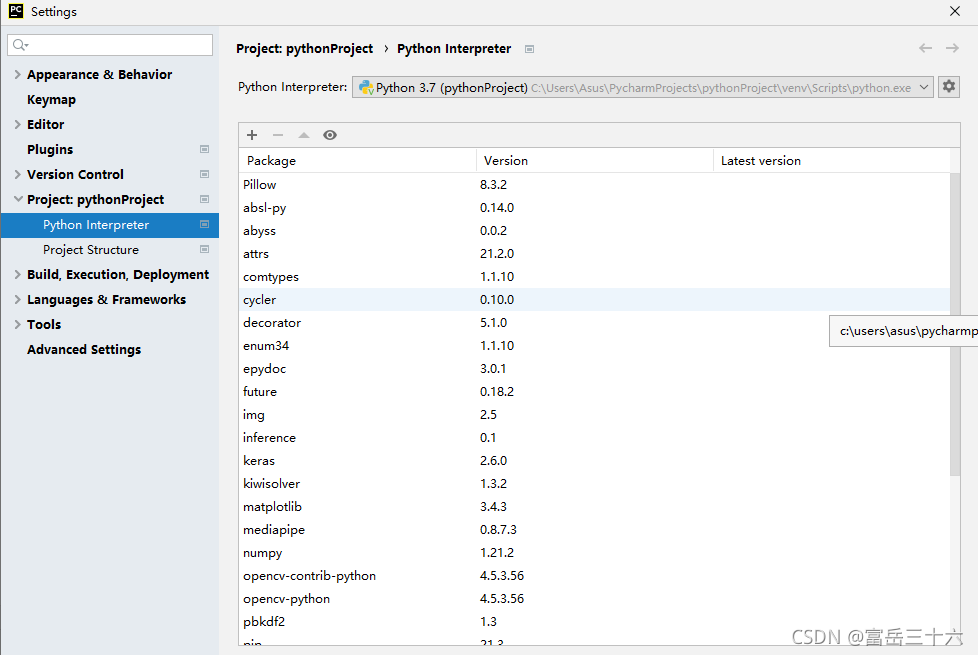
Task: Click the PyCharm logo in title bar
Action: click(16, 11)
